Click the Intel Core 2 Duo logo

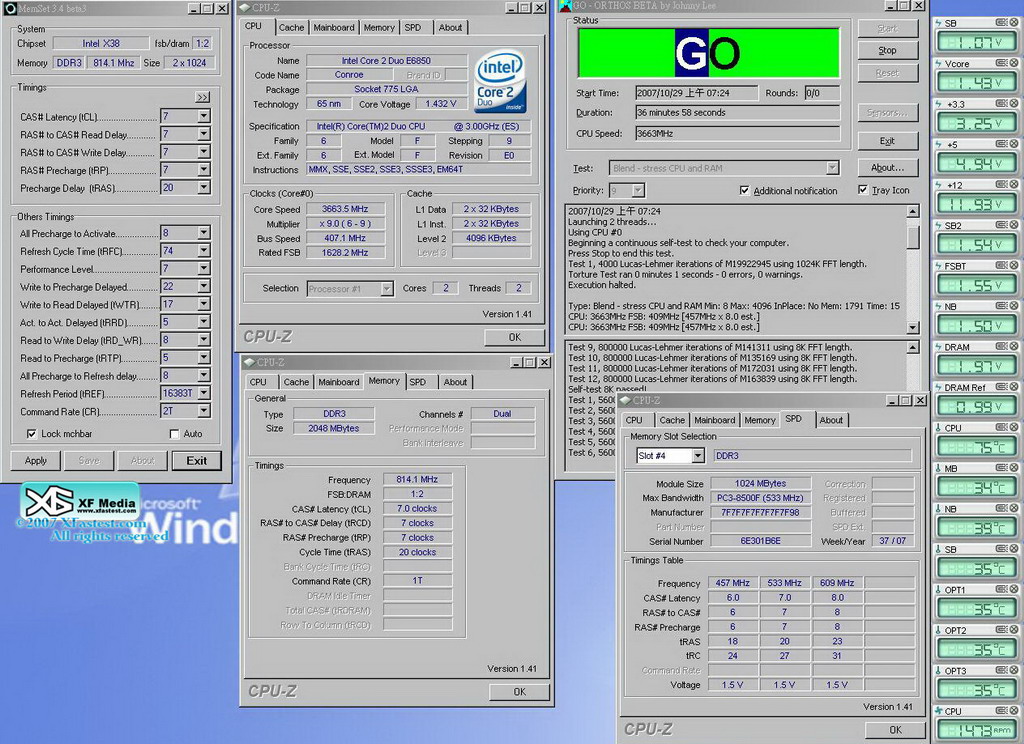[500, 80]
